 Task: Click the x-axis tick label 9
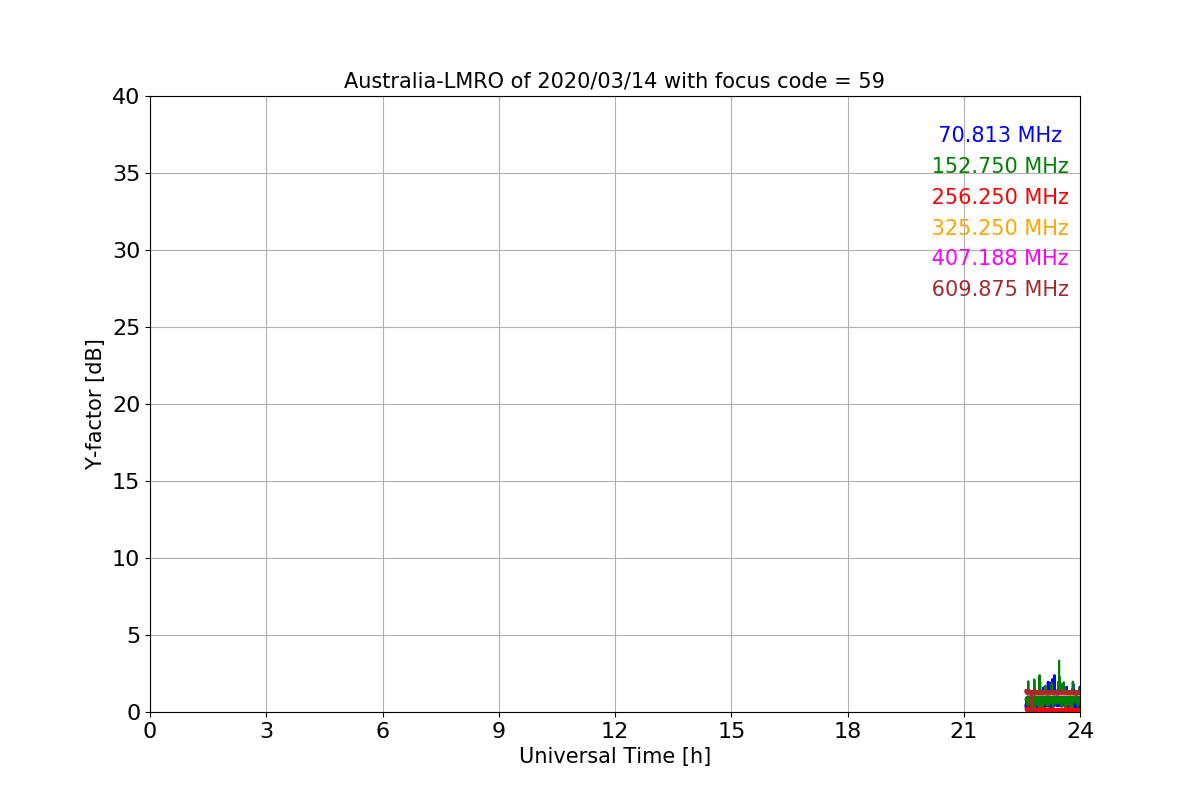(x=499, y=731)
